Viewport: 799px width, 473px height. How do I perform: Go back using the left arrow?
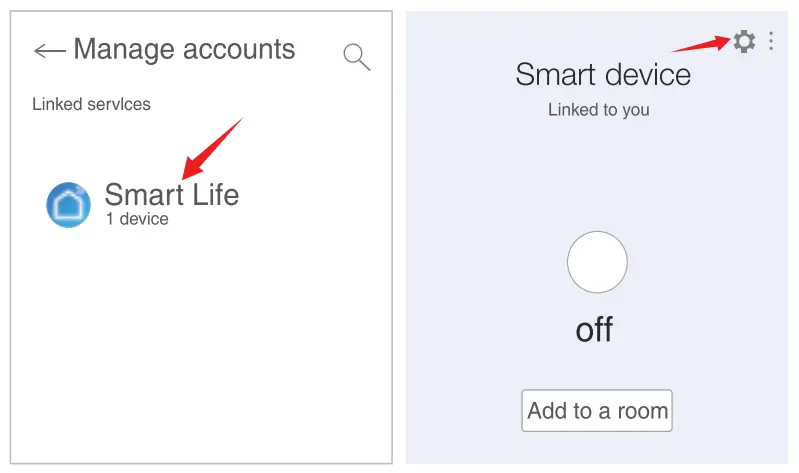click(x=49, y=50)
